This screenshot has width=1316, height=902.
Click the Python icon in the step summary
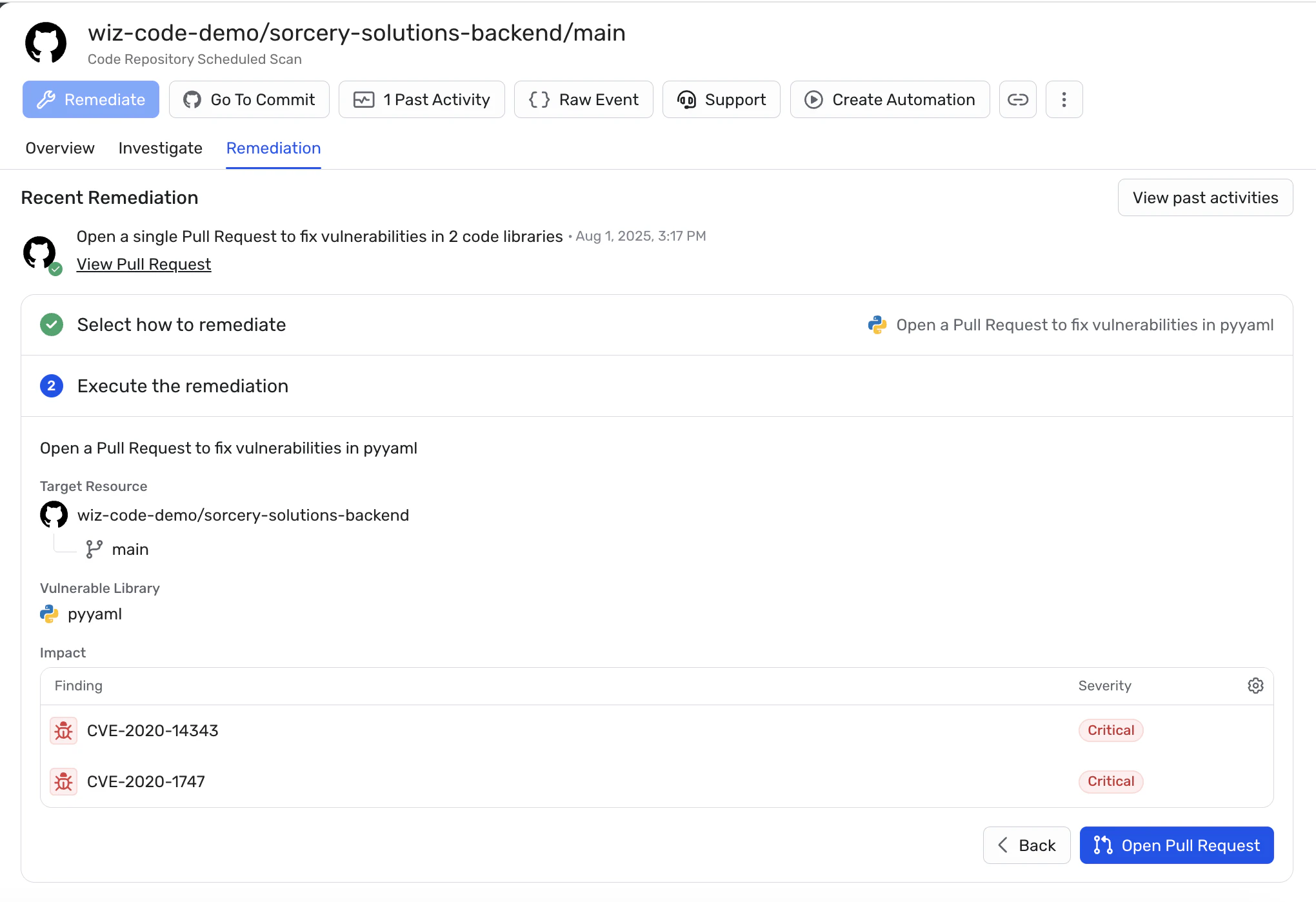877,325
